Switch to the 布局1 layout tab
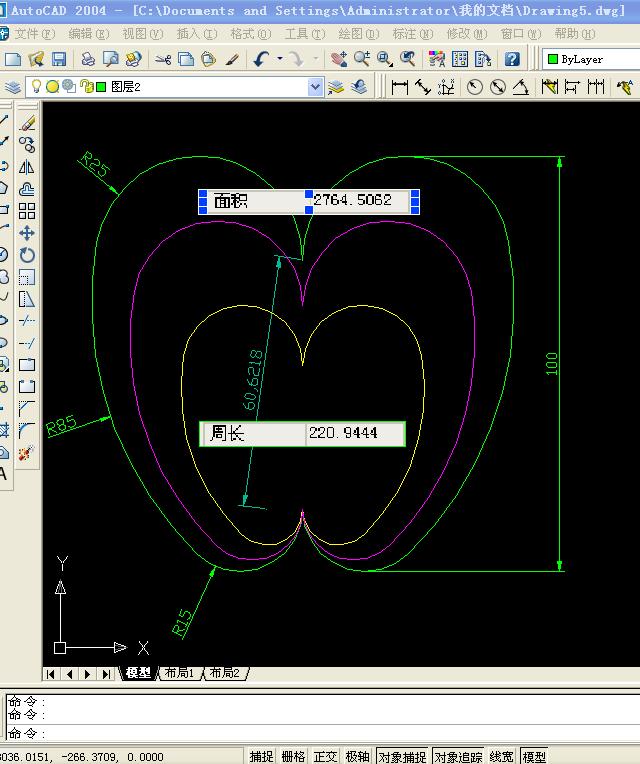The image size is (640, 764). (x=179, y=673)
